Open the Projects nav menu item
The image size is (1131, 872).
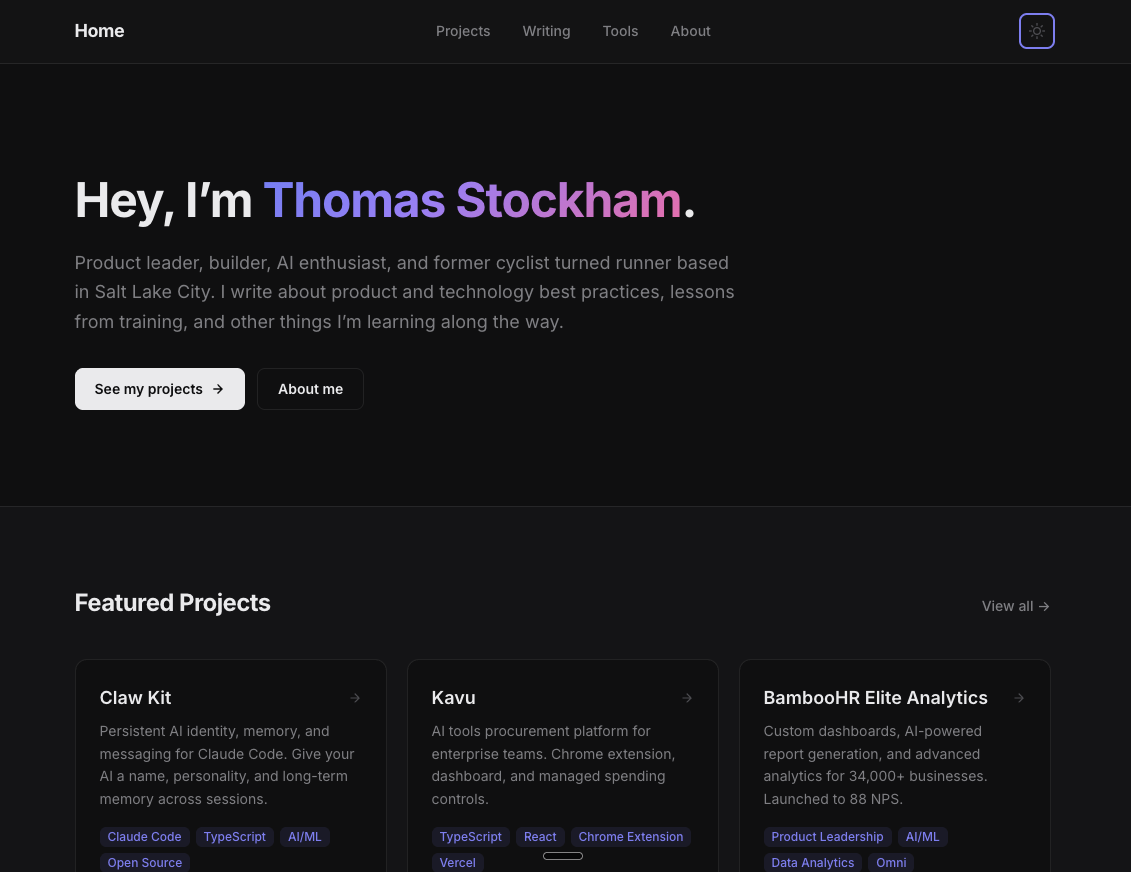click(463, 31)
